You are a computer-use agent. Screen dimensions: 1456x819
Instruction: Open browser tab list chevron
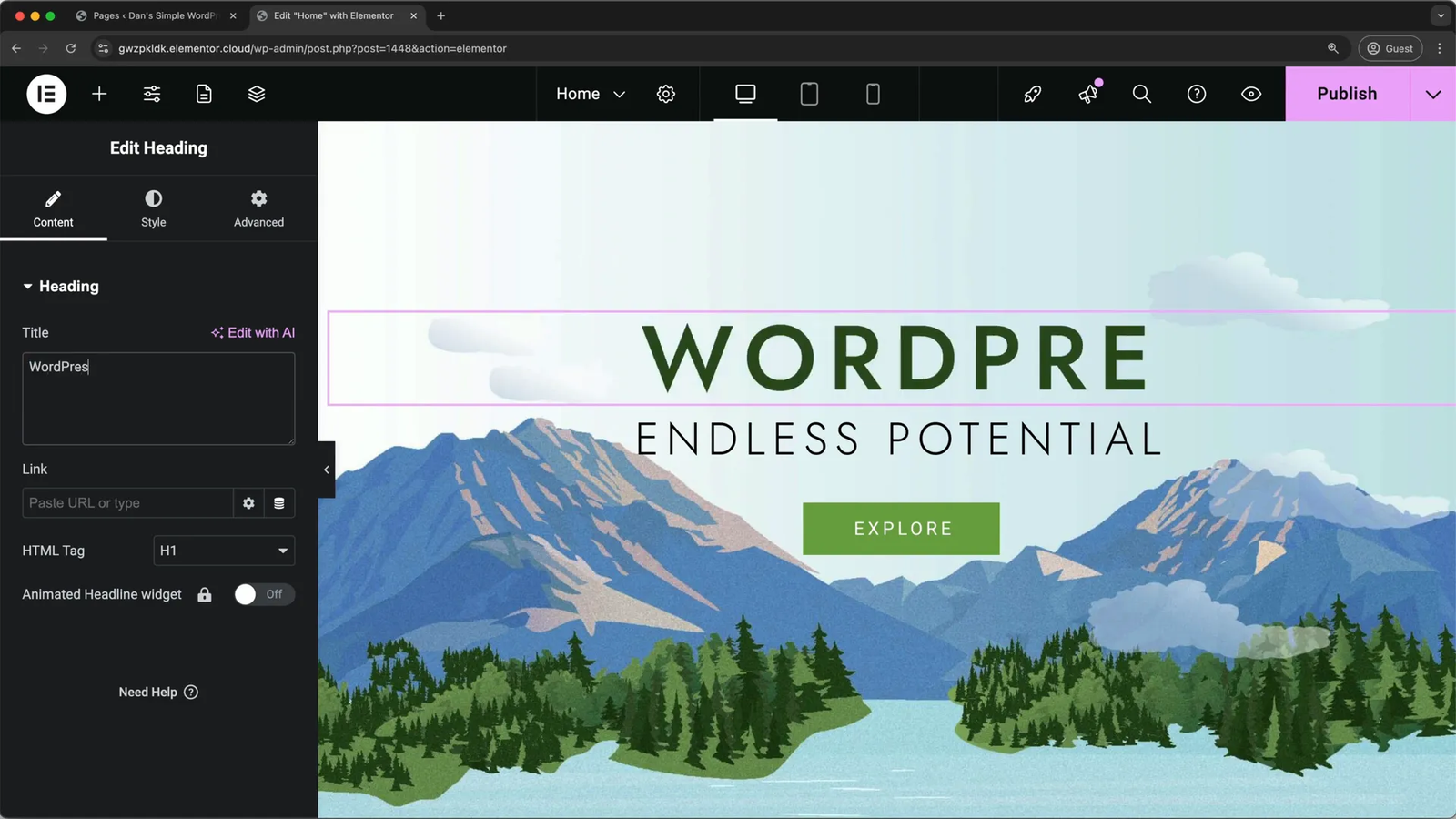pos(1441,15)
